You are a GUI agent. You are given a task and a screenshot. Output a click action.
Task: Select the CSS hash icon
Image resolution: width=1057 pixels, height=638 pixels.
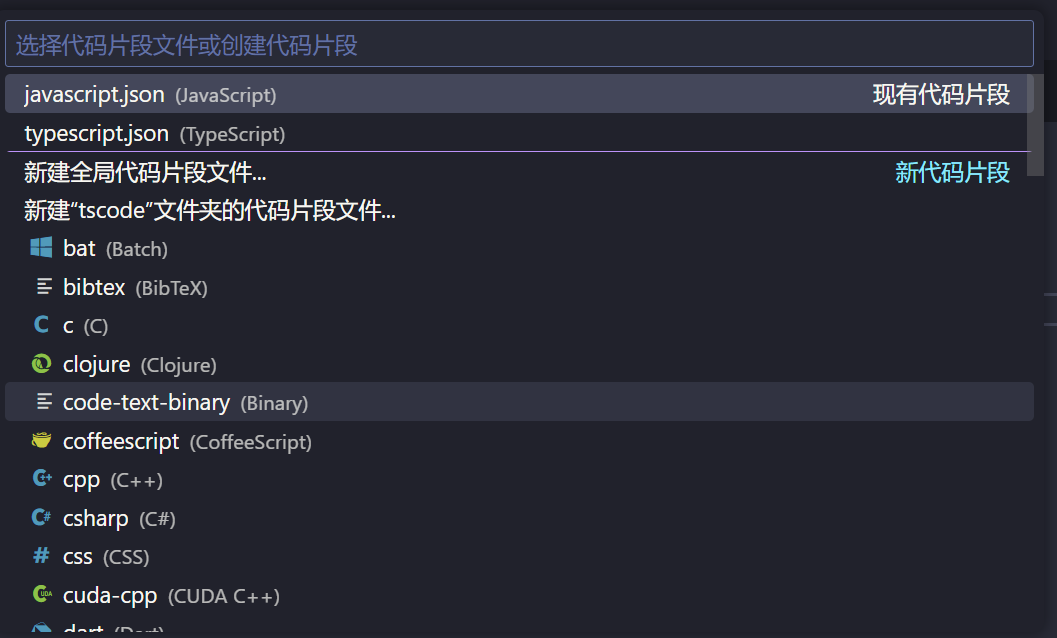tap(41, 556)
